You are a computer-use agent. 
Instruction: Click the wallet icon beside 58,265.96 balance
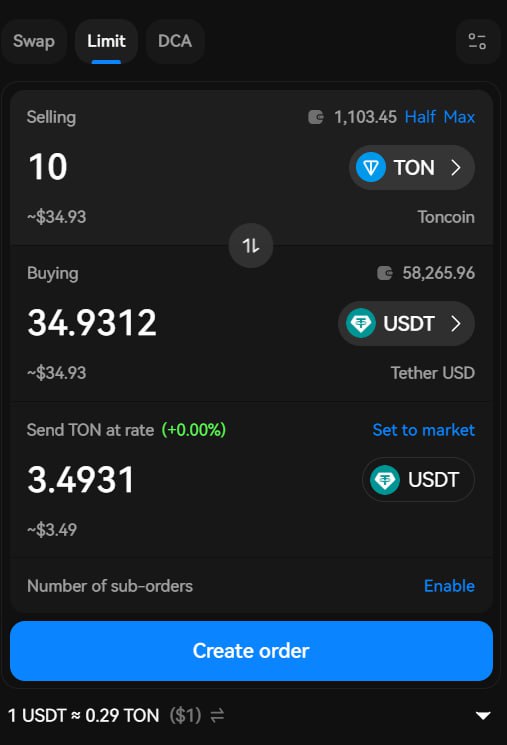pos(384,273)
